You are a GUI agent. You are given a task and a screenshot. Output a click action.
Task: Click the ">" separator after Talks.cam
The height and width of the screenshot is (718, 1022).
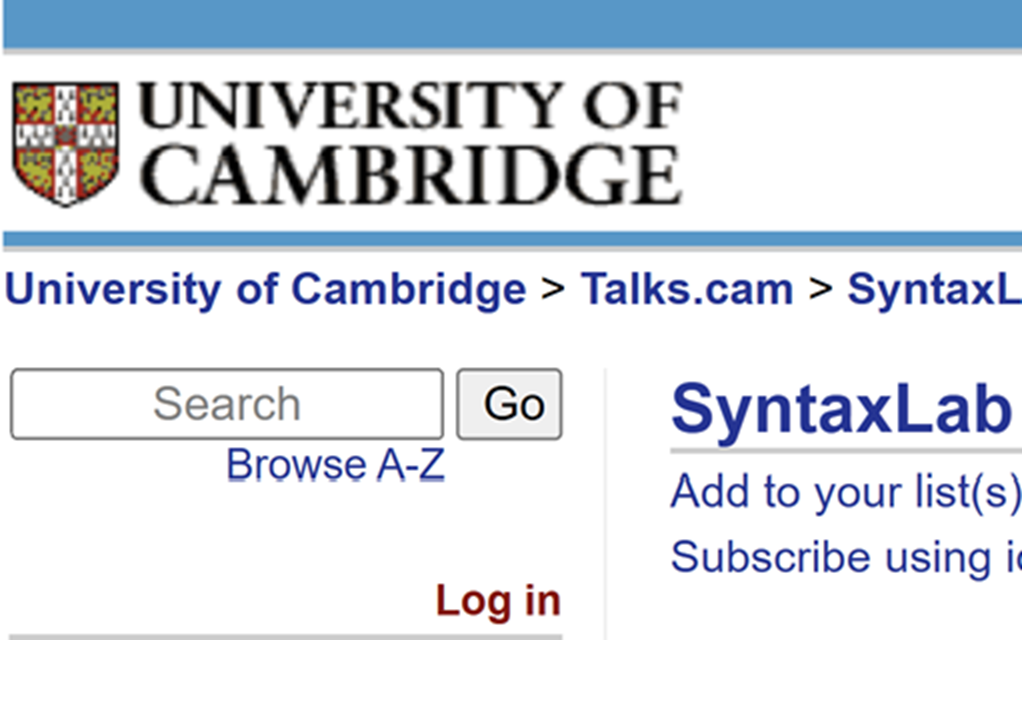tap(820, 290)
